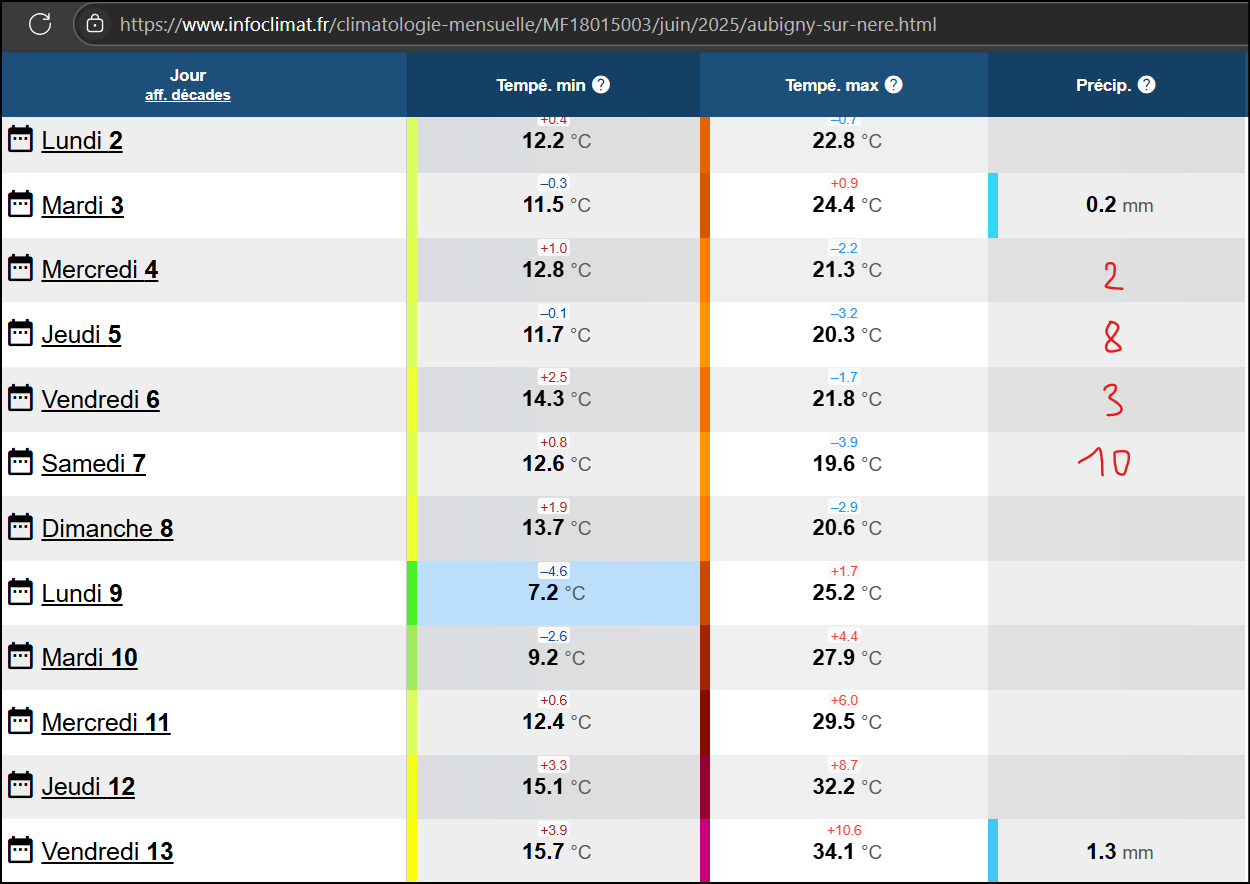Click the calendar icon beside Jeudi 5
The height and width of the screenshot is (884, 1250).
[20, 333]
